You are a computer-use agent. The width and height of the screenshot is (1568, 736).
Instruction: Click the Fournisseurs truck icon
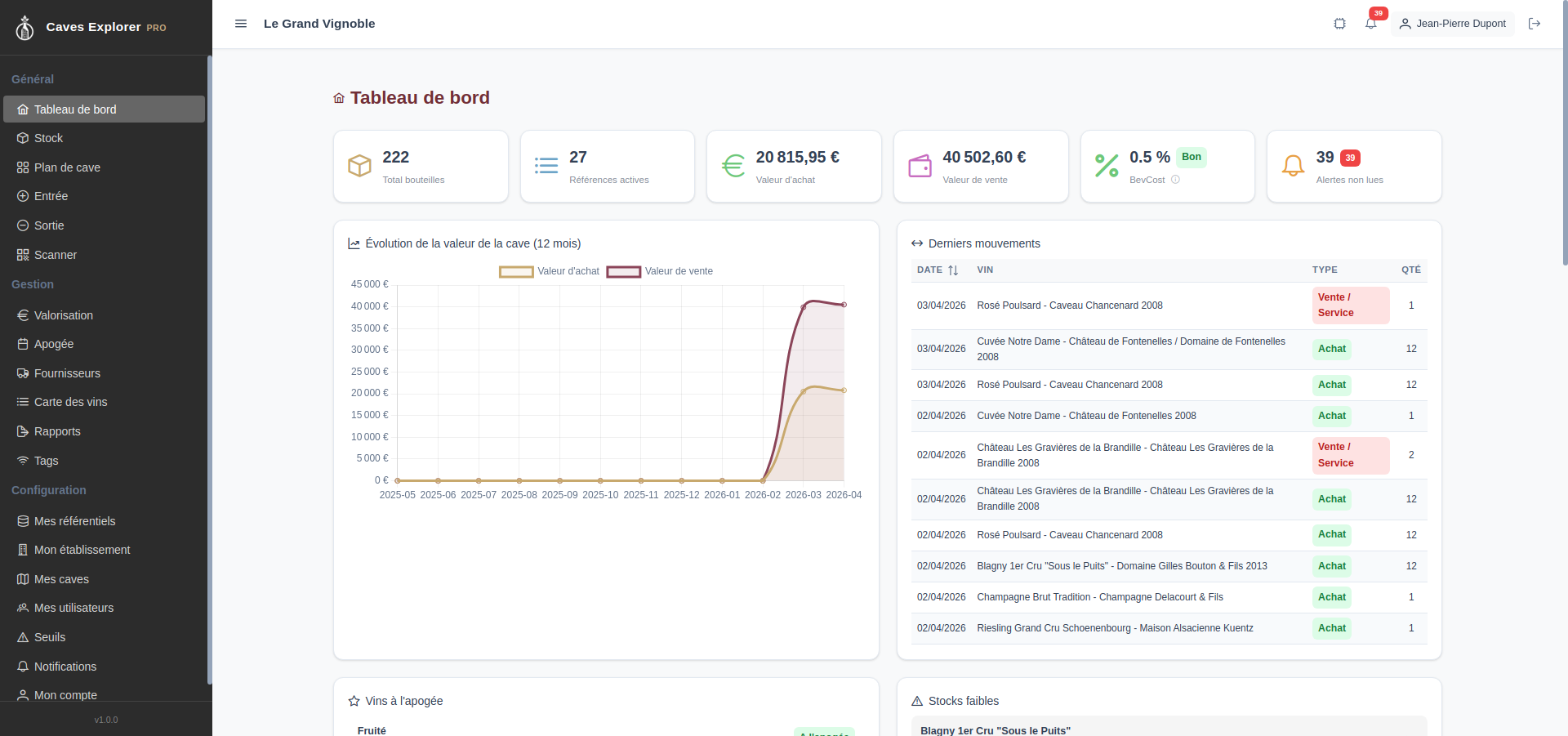[x=23, y=373]
